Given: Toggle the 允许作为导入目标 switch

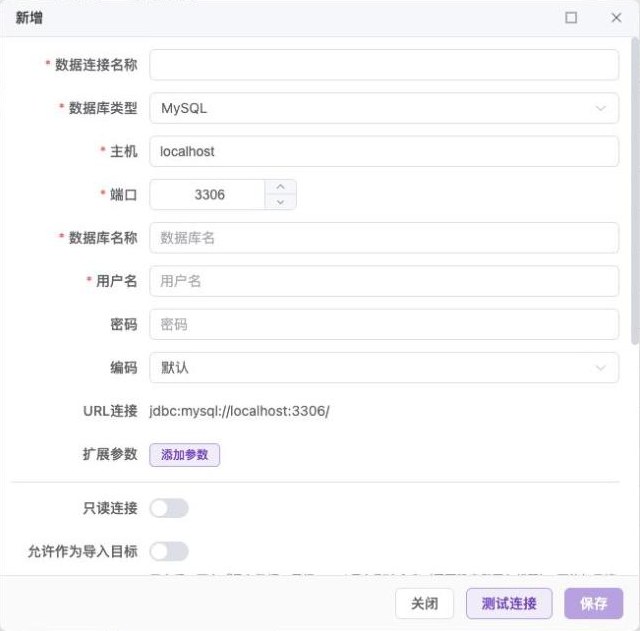Looking at the screenshot, I should point(169,551).
